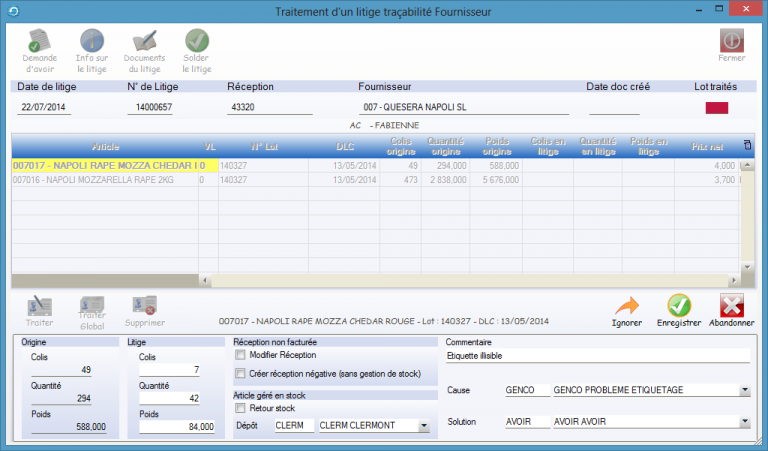Screen dimensions: 768x451
Task: Cancel with the Abandonner icon
Action: [x=732, y=304]
